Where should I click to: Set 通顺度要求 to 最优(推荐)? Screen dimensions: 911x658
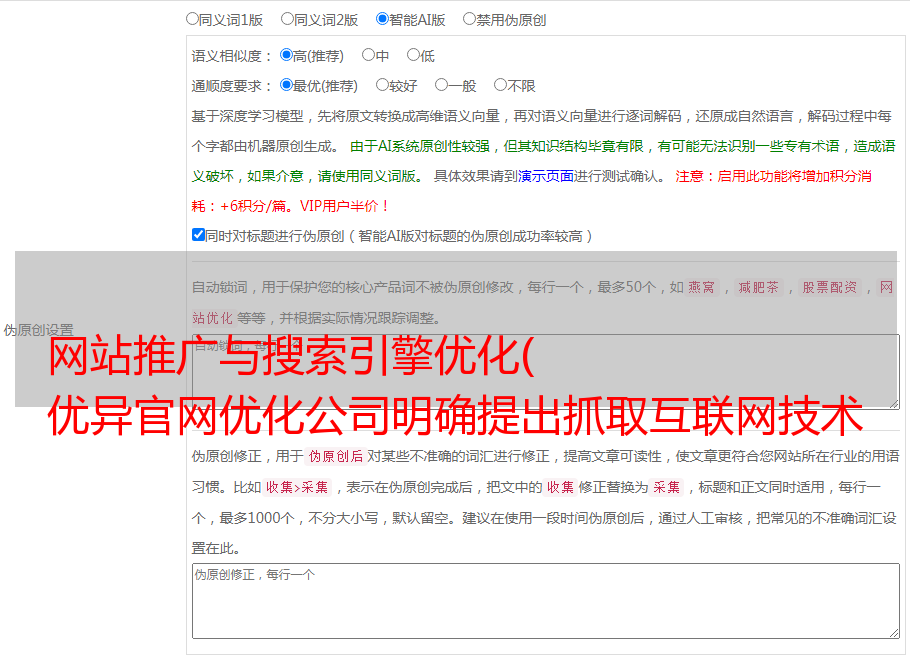286,85
